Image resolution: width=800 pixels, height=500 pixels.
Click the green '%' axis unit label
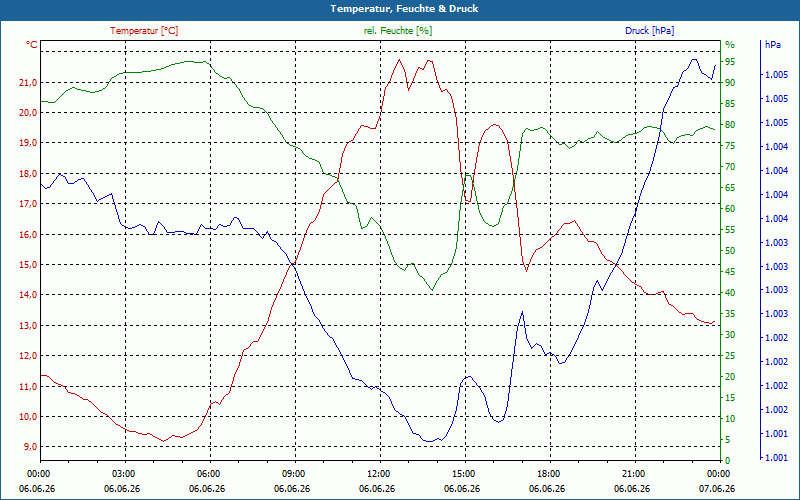coord(730,45)
